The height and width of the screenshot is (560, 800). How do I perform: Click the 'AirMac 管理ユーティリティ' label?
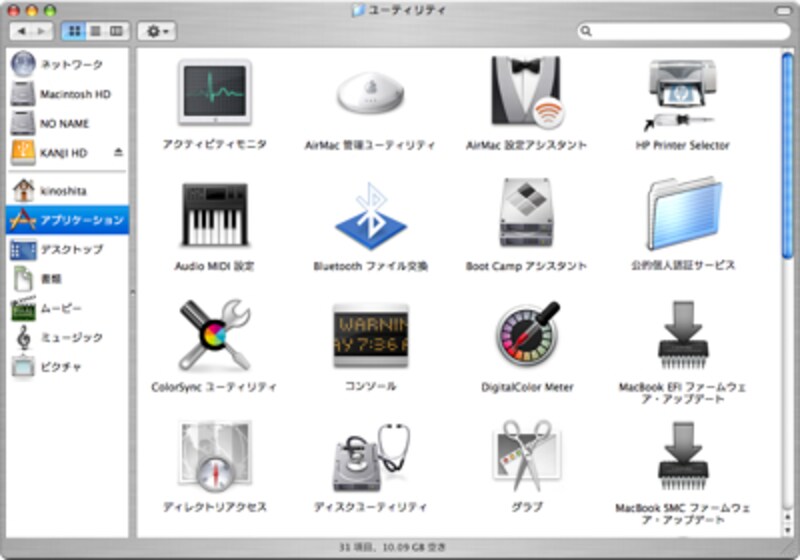click(370, 145)
